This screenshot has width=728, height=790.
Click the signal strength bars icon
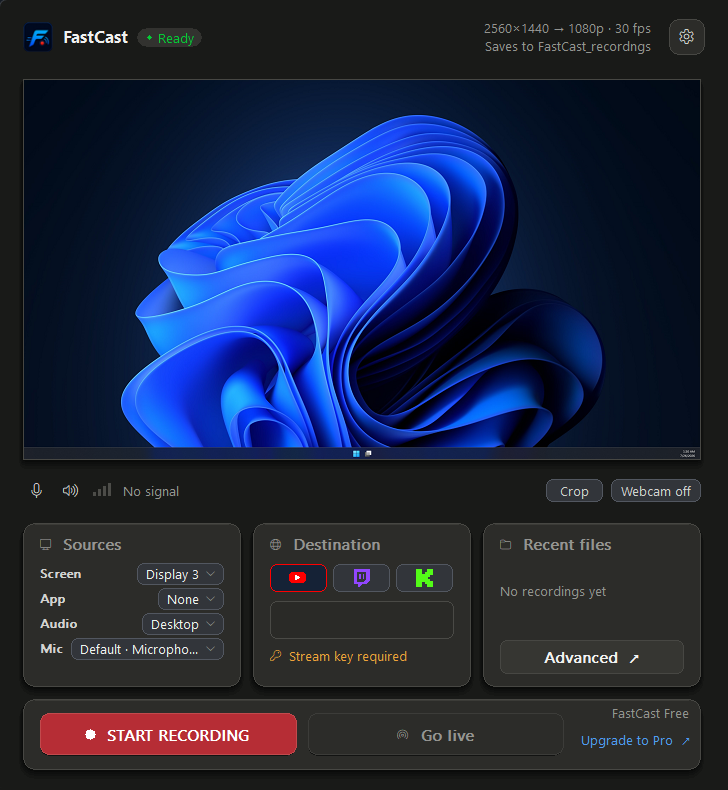(x=102, y=490)
